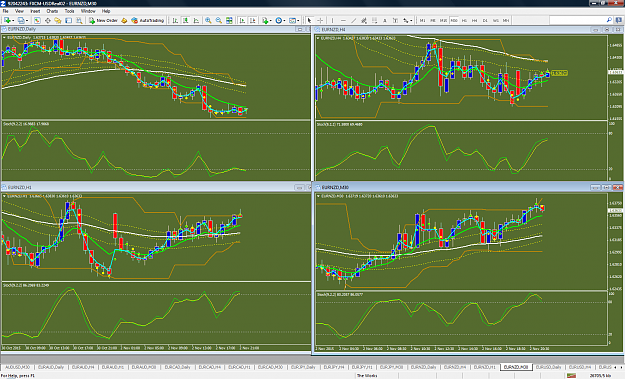
Task: Switch chart to Bar Chart type
Action: point(175,20)
